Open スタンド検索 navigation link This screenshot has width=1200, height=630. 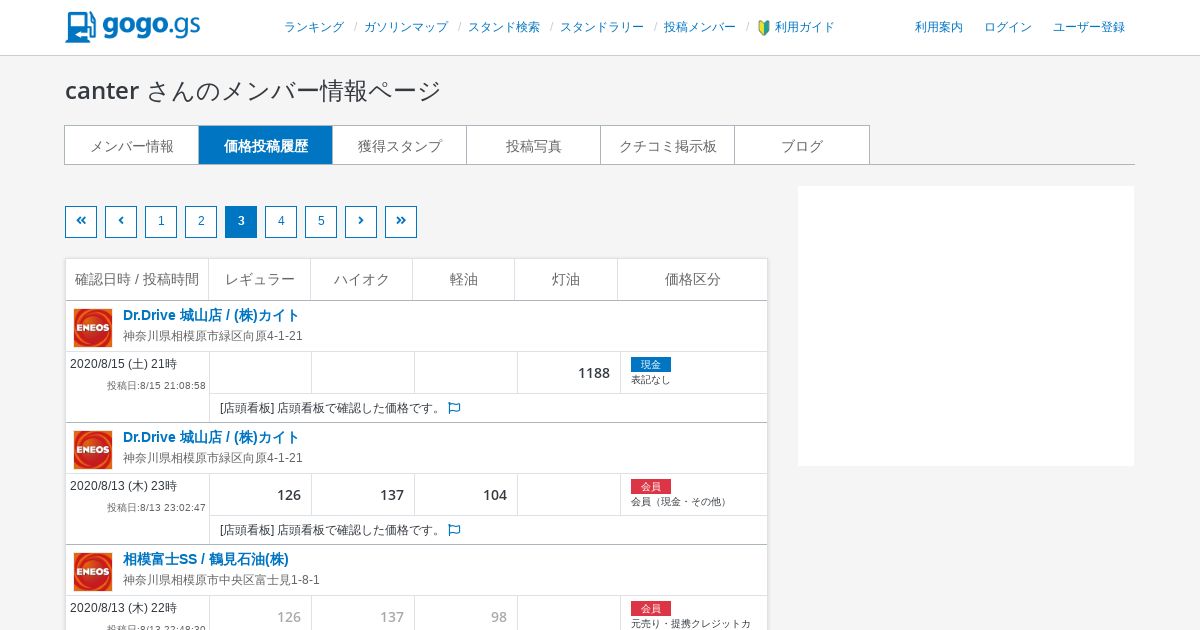[x=504, y=27]
